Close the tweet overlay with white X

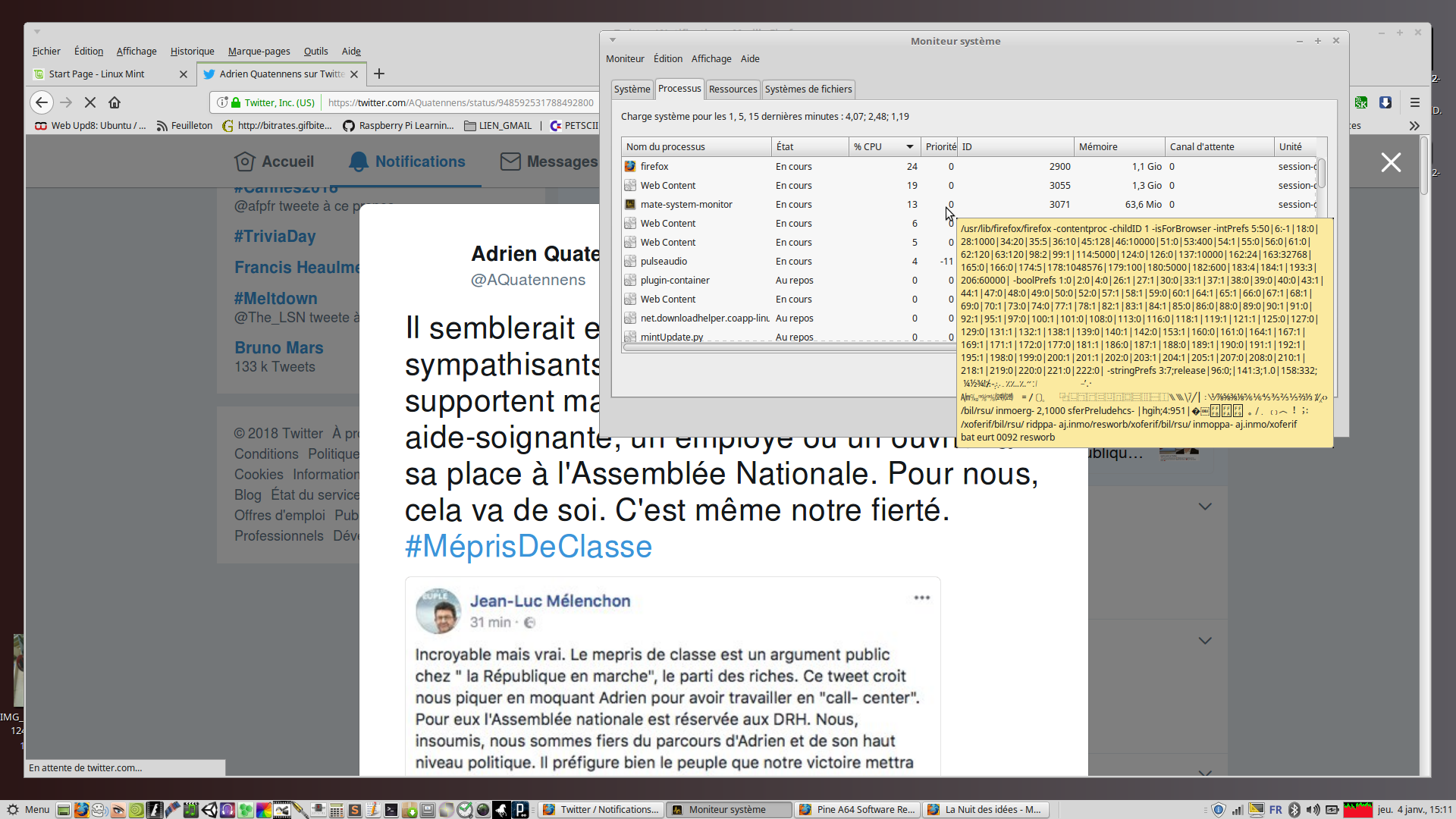1391,162
